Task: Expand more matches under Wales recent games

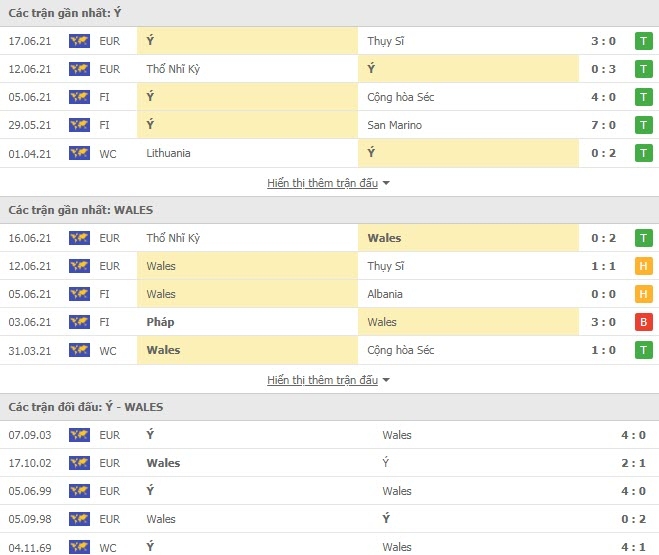Action: 322,380
